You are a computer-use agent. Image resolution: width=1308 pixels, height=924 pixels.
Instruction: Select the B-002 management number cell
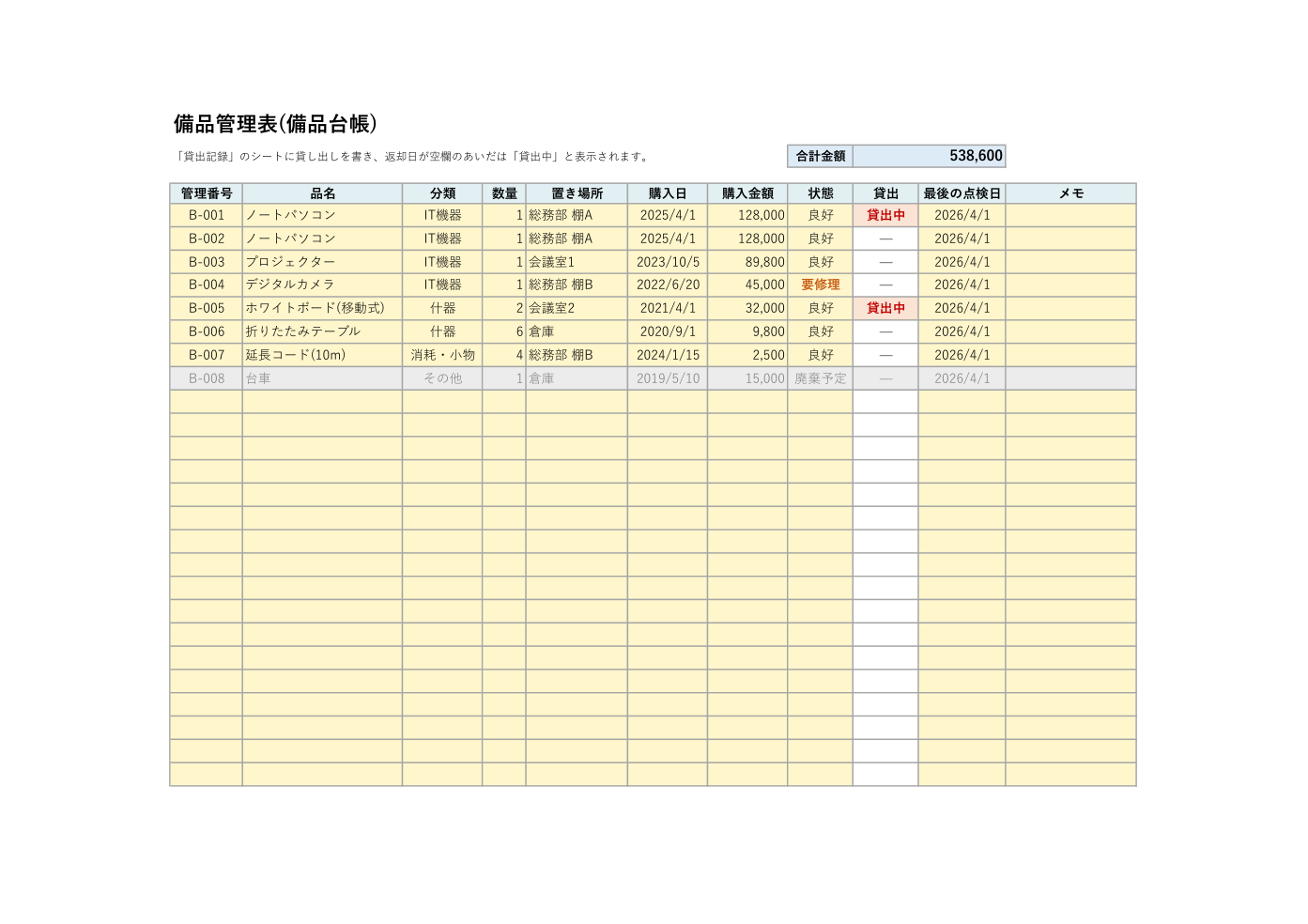[x=207, y=239]
